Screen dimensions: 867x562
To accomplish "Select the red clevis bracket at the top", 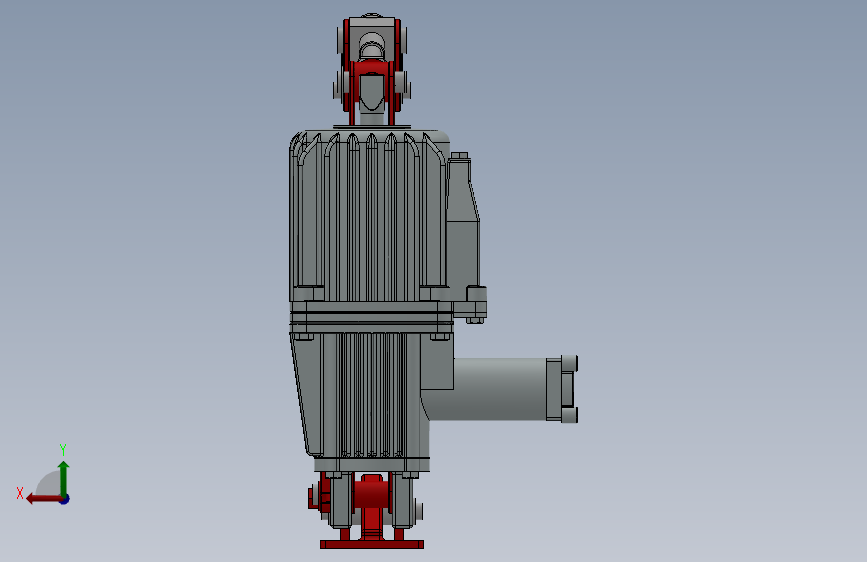I will (372, 71).
